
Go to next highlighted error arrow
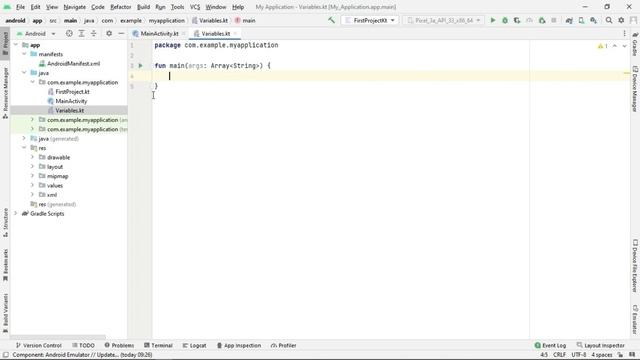[624, 46]
